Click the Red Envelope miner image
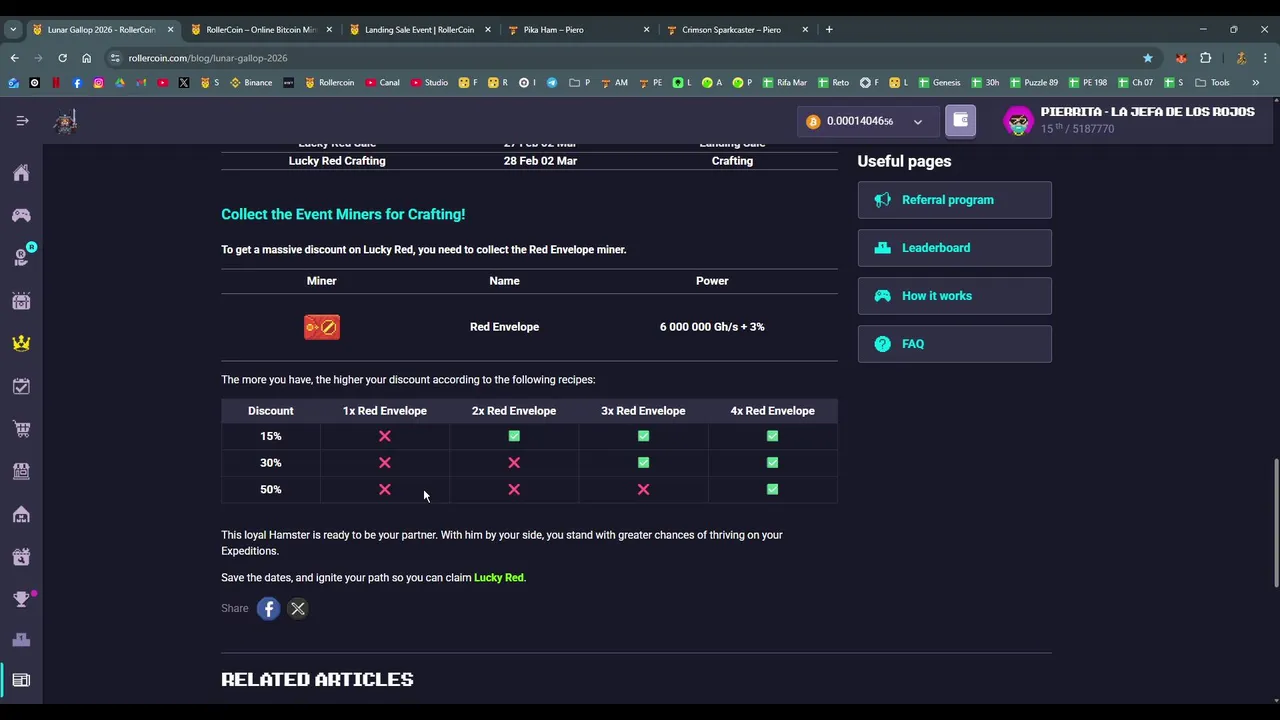The height and width of the screenshot is (720, 1280). pyautogui.click(x=322, y=327)
